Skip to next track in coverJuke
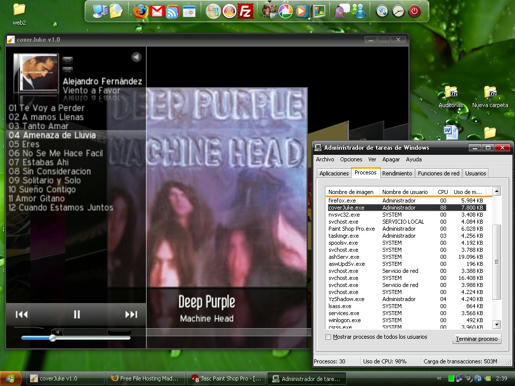515x386 pixels. 131,314
